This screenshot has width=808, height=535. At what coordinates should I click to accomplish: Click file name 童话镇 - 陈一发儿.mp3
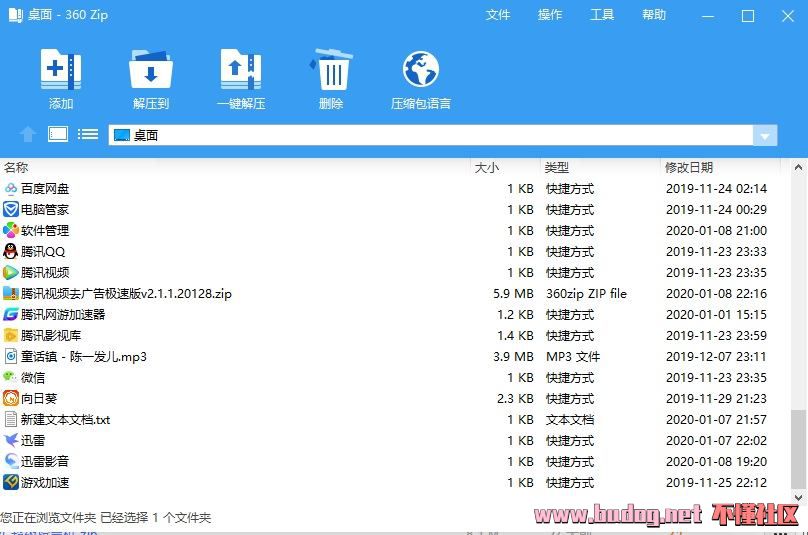tap(83, 357)
